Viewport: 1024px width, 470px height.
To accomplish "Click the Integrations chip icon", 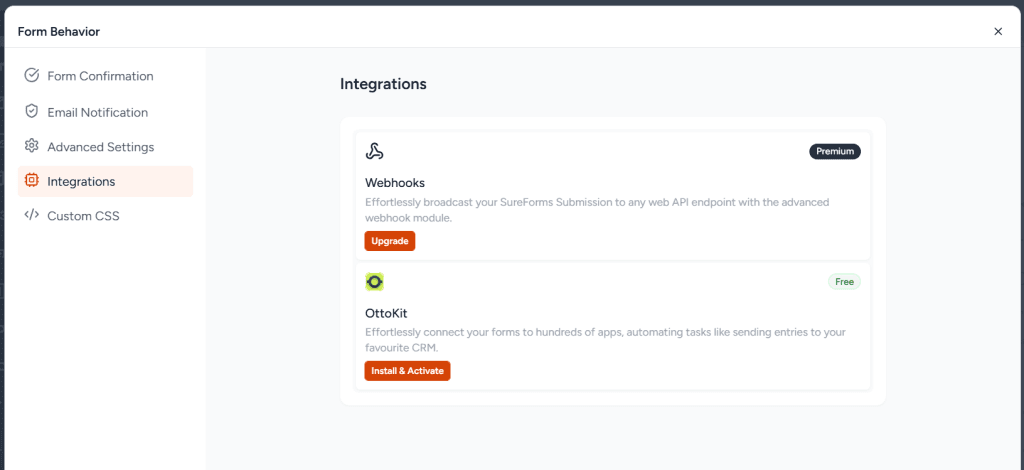I will [x=32, y=181].
